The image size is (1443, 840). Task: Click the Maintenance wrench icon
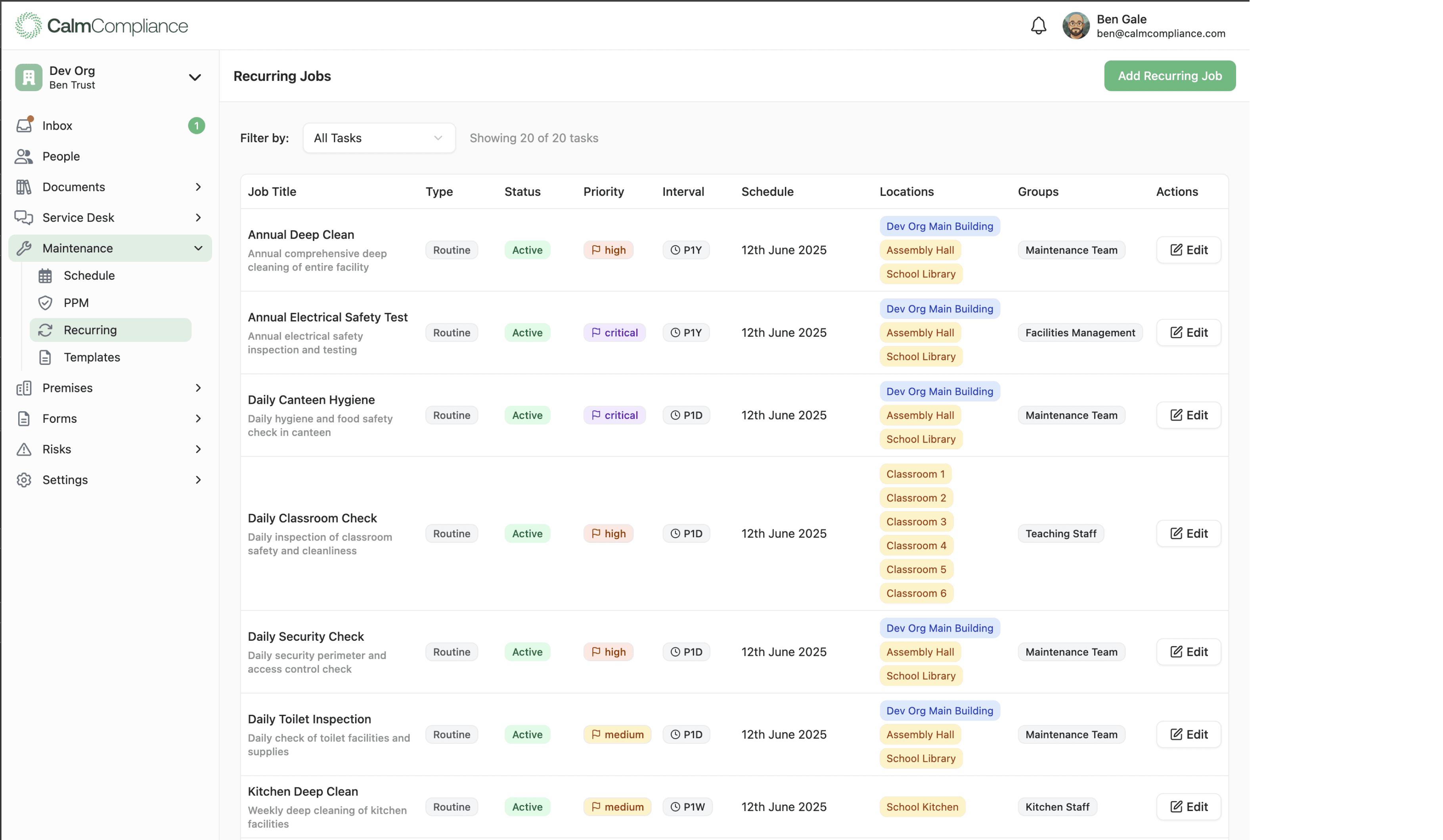pyautogui.click(x=24, y=248)
